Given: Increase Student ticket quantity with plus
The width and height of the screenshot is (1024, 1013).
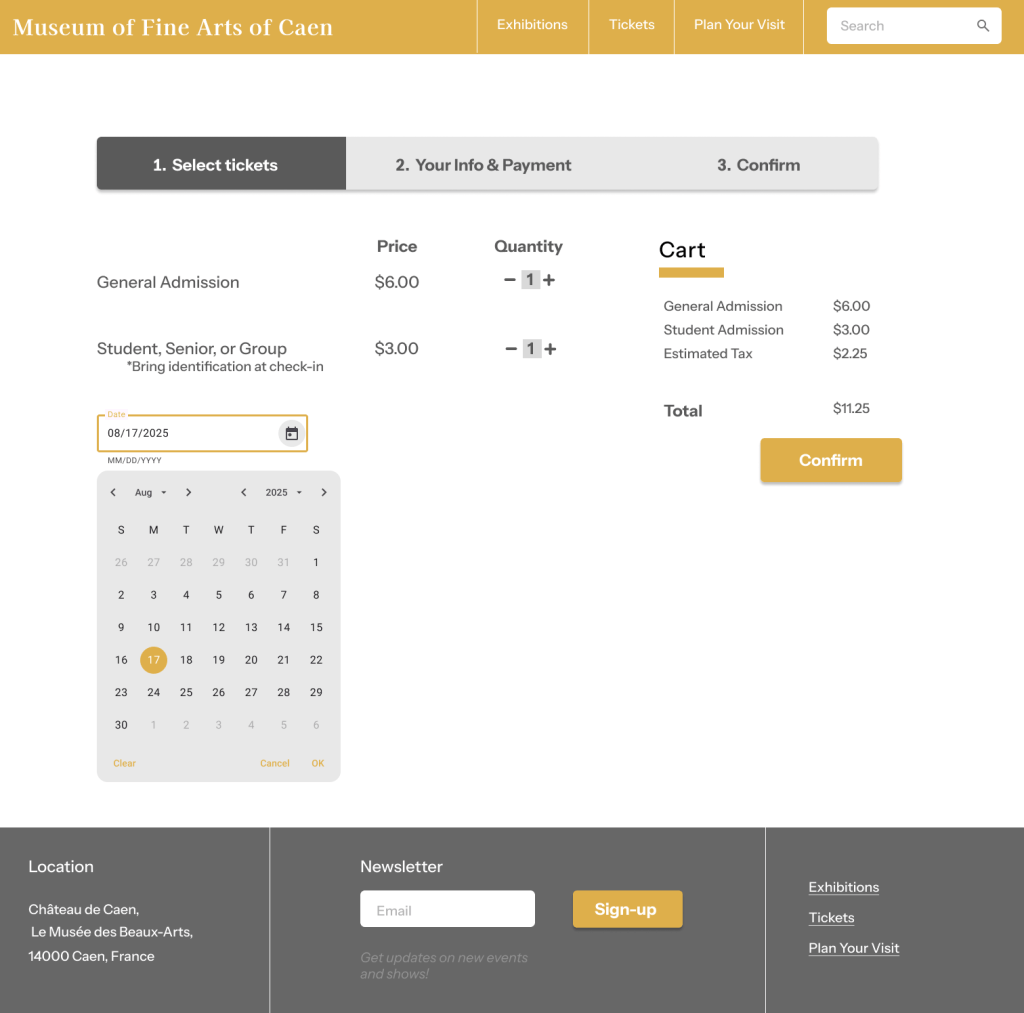Looking at the screenshot, I should [x=550, y=349].
